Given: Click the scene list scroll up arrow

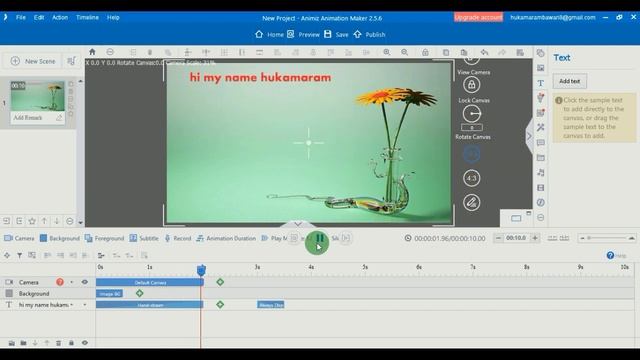Looking at the screenshot, I should click(80, 81).
